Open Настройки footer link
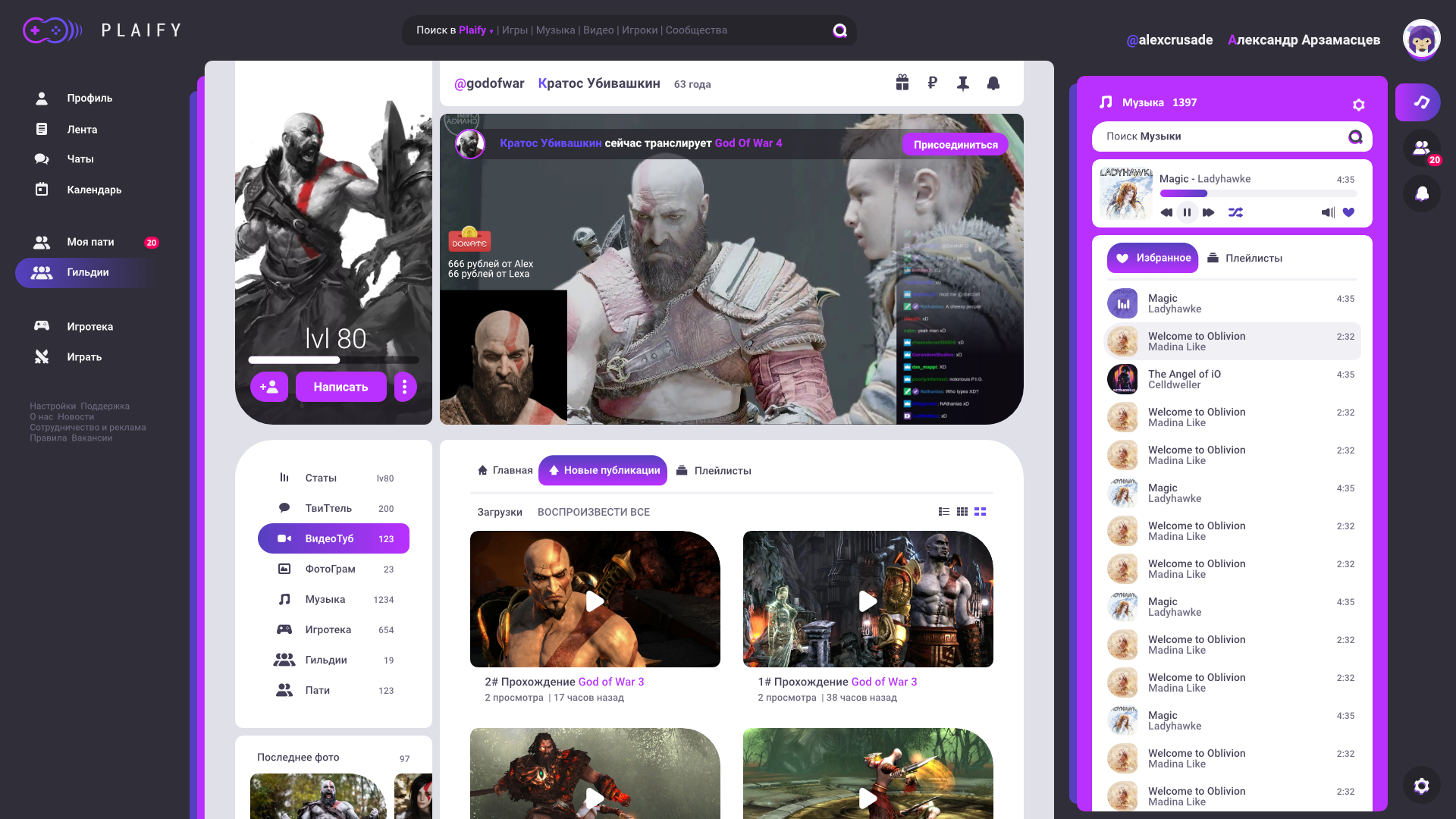Viewport: 1456px width, 819px height. tap(53, 406)
